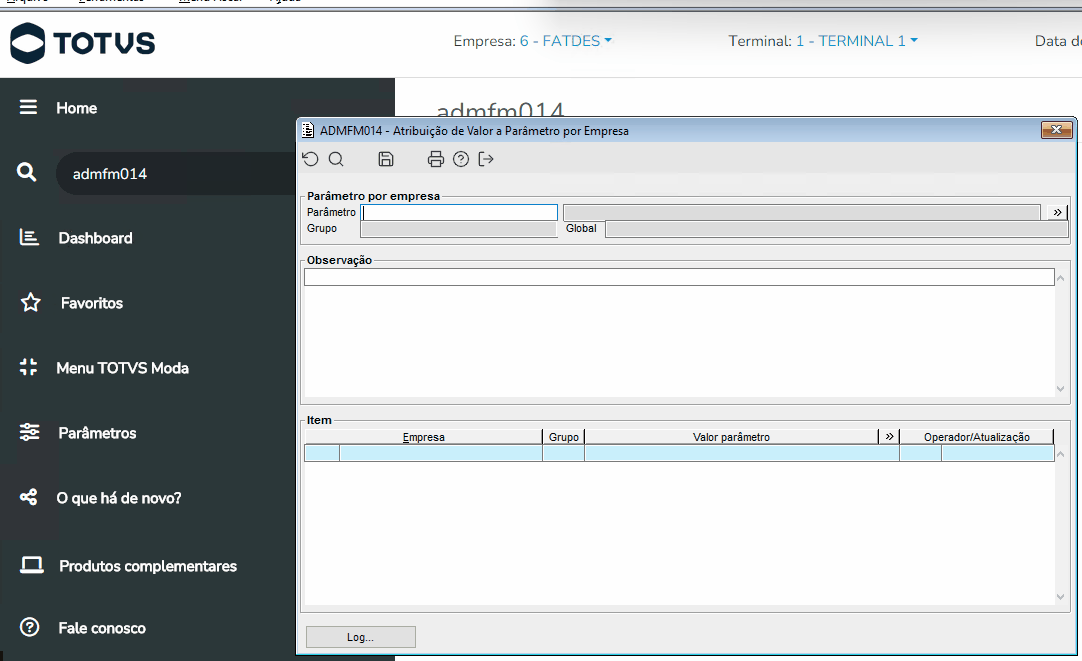Open Produtos complementares item
Image resolution: width=1082 pixels, height=661 pixels.
[x=148, y=566]
